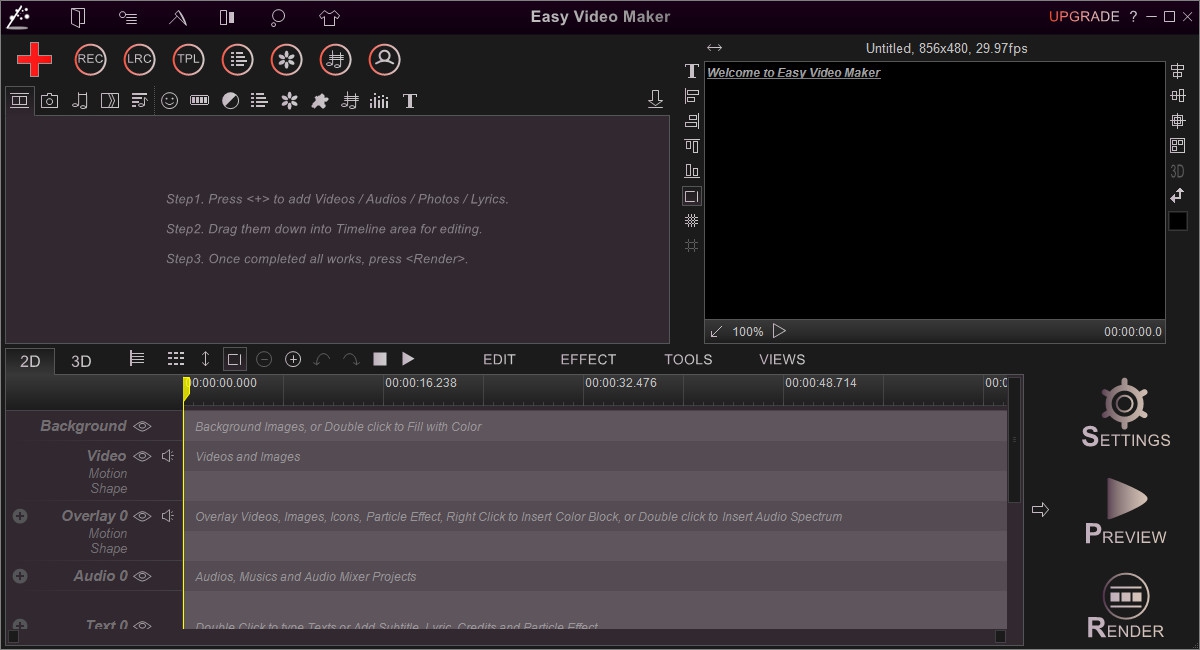Image resolution: width=1200 pixels, height=650 pixels.
Task: Open the EDIT menu
Action: tap(499, 359)
